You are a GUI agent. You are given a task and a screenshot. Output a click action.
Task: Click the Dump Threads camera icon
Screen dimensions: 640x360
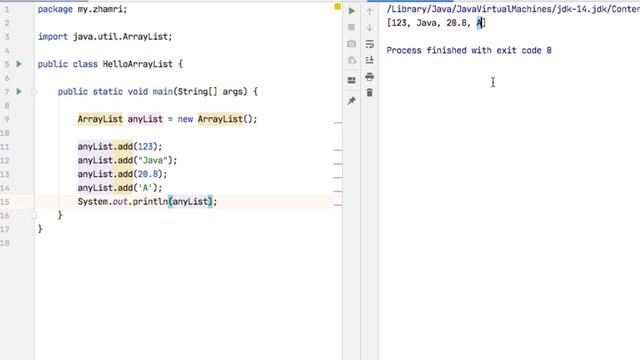(351, 44)
